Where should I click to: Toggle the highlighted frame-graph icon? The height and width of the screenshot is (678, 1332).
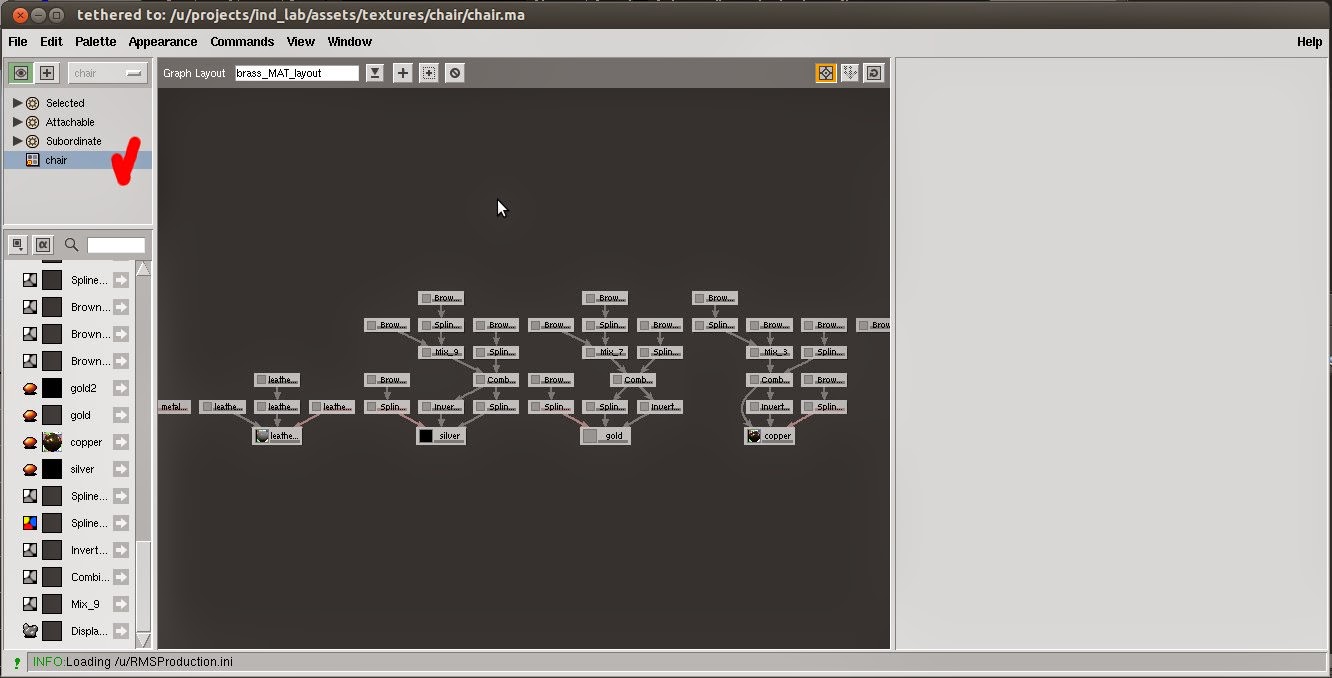pyautogui.click(x=826, y=73)
